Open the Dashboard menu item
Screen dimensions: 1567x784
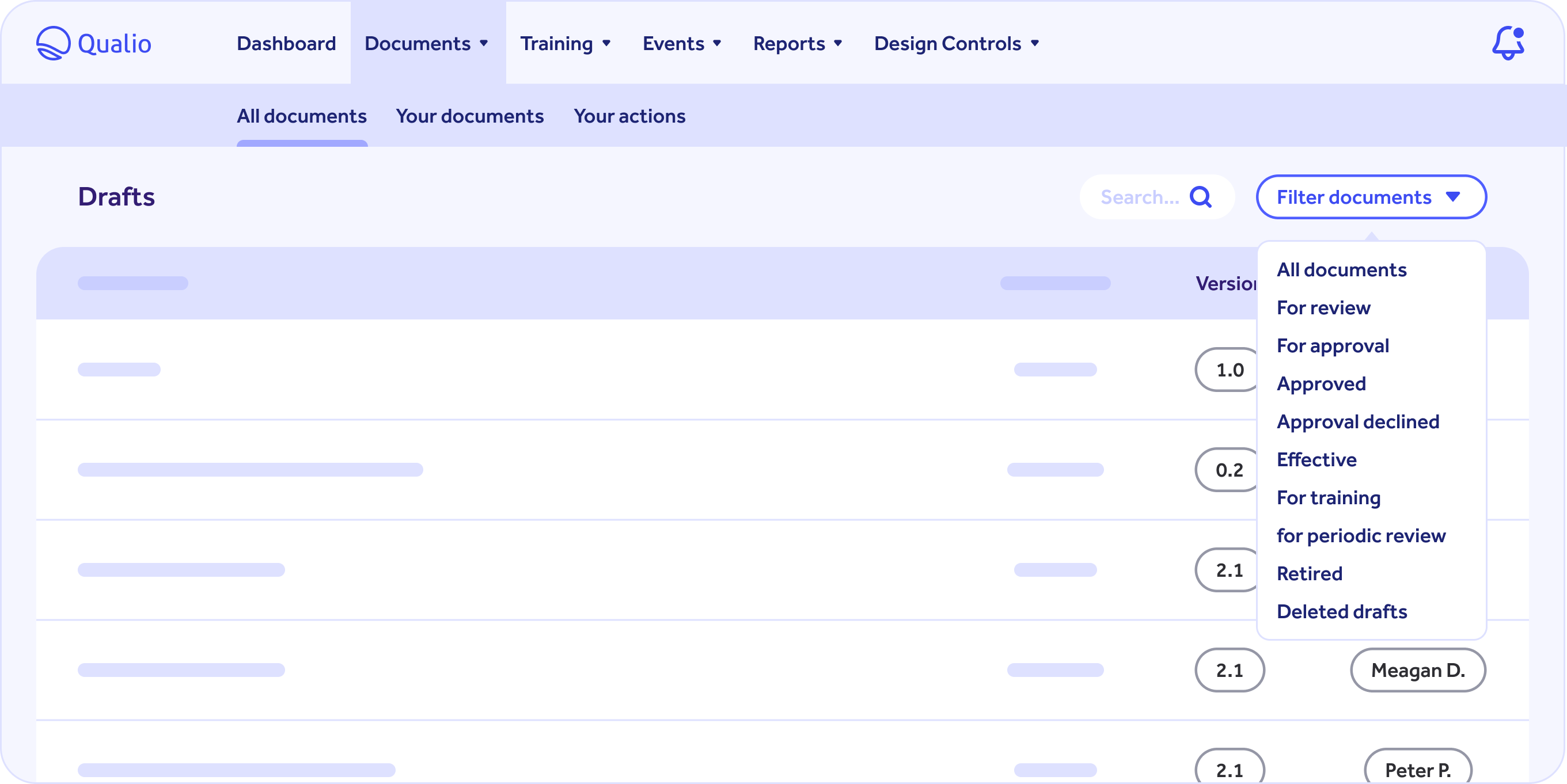point(286,43)
